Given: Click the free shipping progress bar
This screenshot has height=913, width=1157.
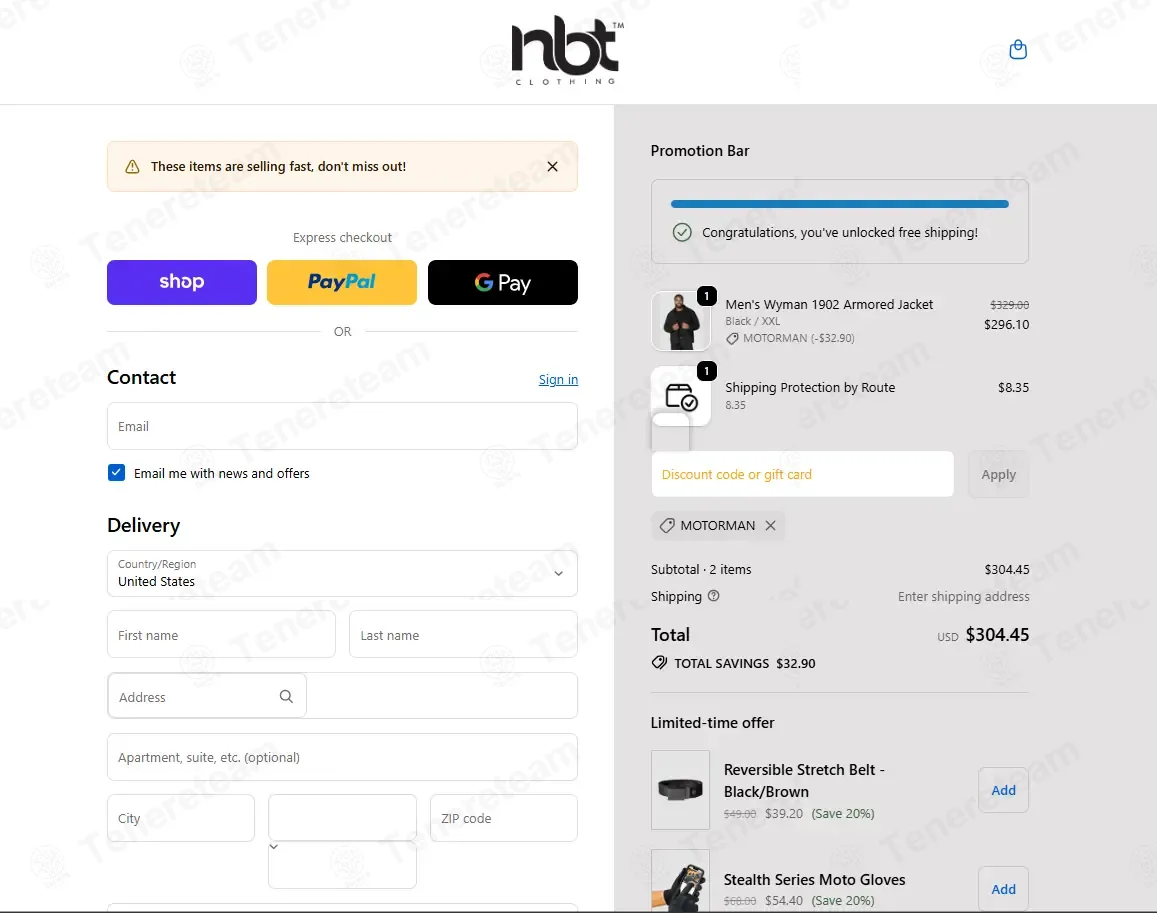Looking at the screenshot, I should click(x=840, y=204).
